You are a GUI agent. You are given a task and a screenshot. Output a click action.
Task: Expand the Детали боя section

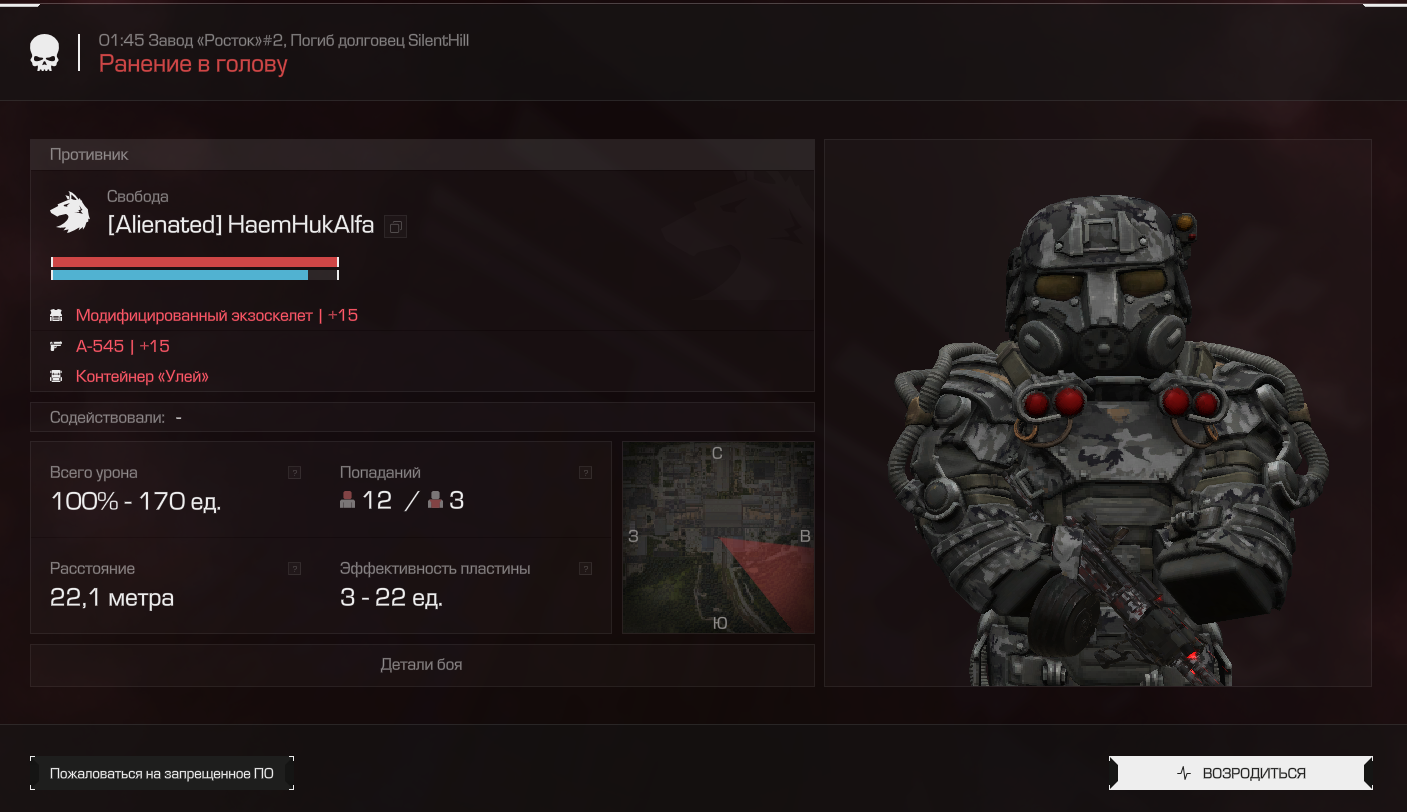[x=422, y=665]
